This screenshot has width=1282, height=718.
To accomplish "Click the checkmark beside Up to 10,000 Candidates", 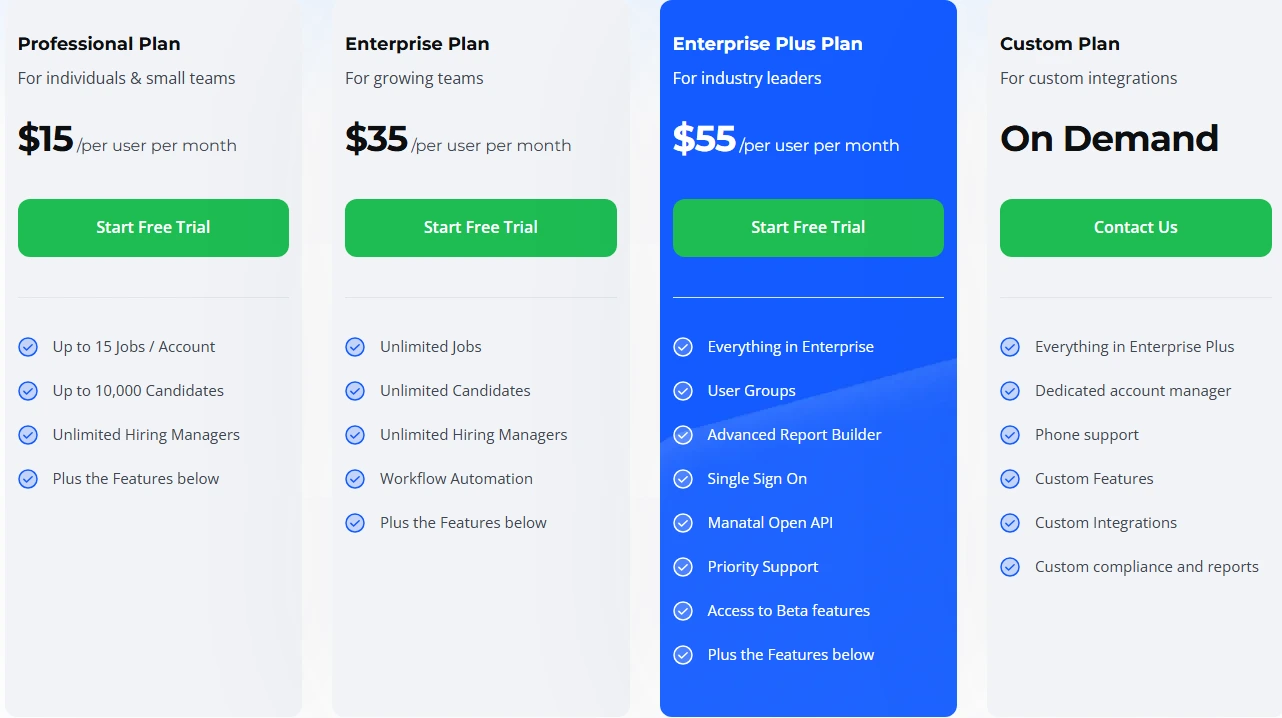I will (28, 390).
